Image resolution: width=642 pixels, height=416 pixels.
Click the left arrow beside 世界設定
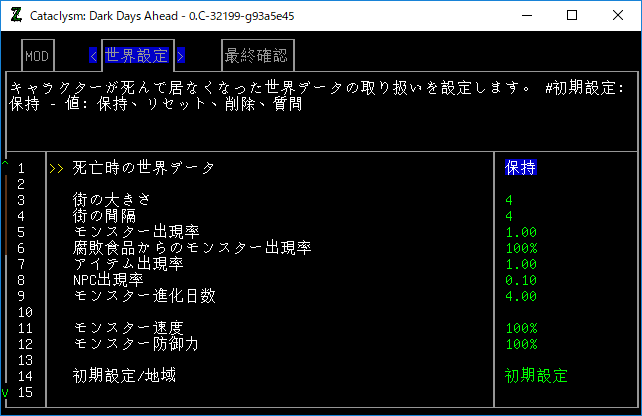click(94, 56)
